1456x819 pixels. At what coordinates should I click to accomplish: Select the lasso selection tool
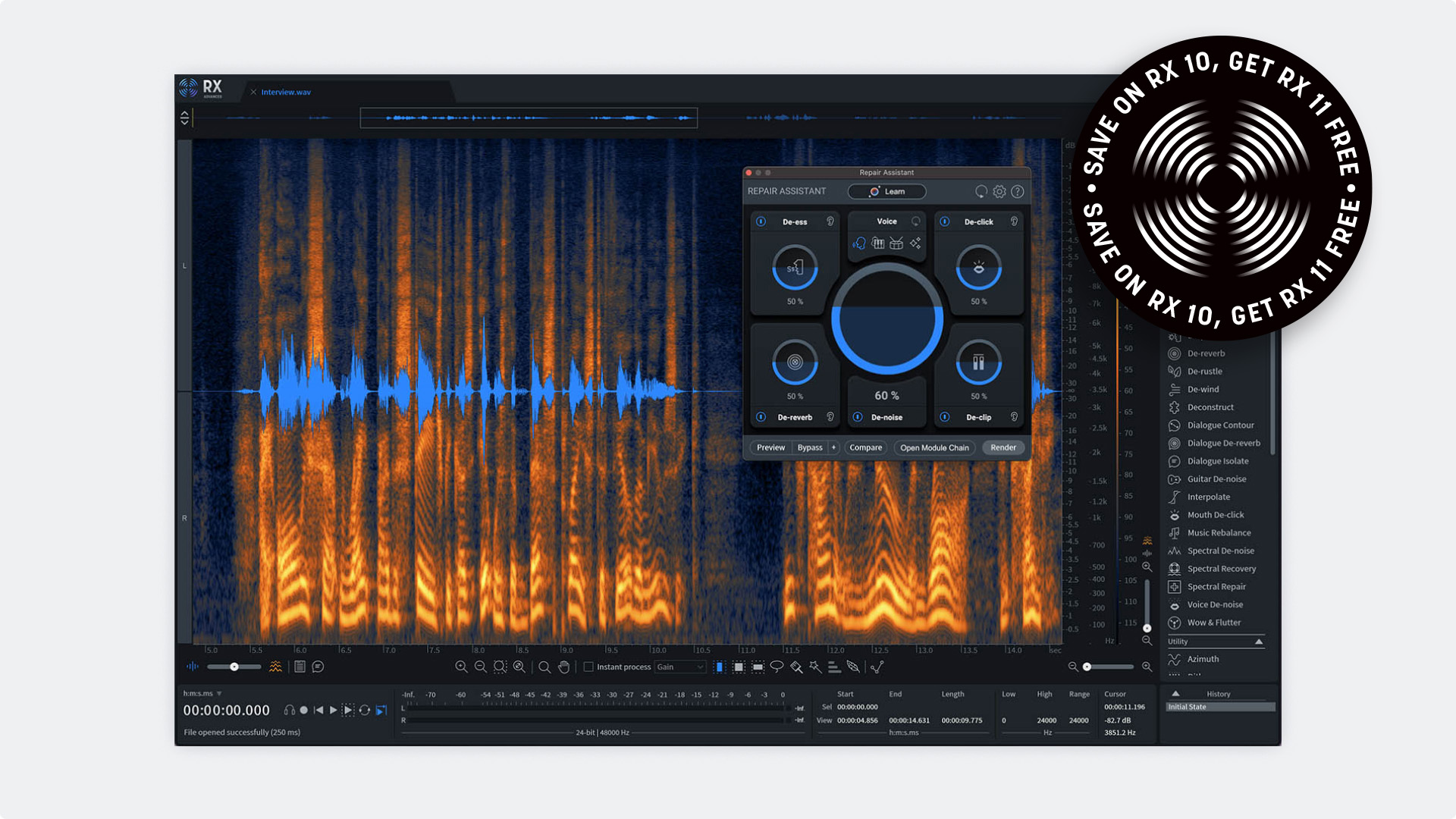click(x=777, y=667)
